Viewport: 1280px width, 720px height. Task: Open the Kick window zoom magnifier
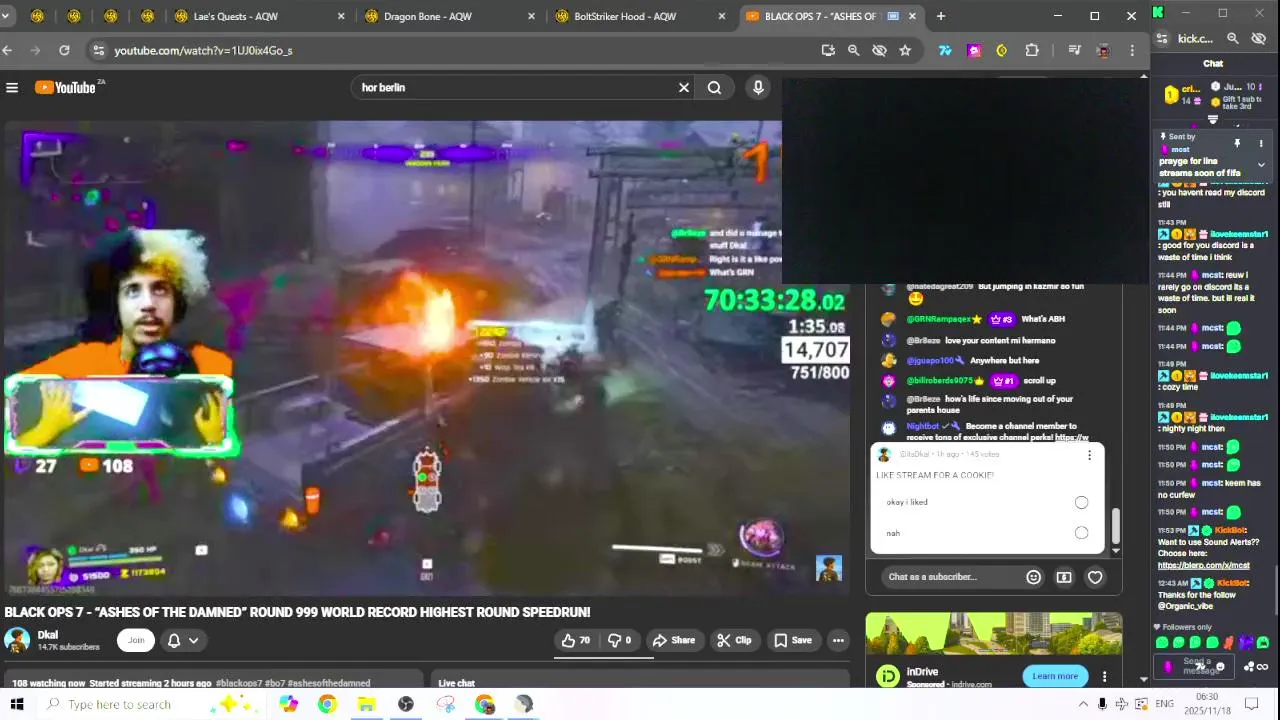(x=1233, y=39)
